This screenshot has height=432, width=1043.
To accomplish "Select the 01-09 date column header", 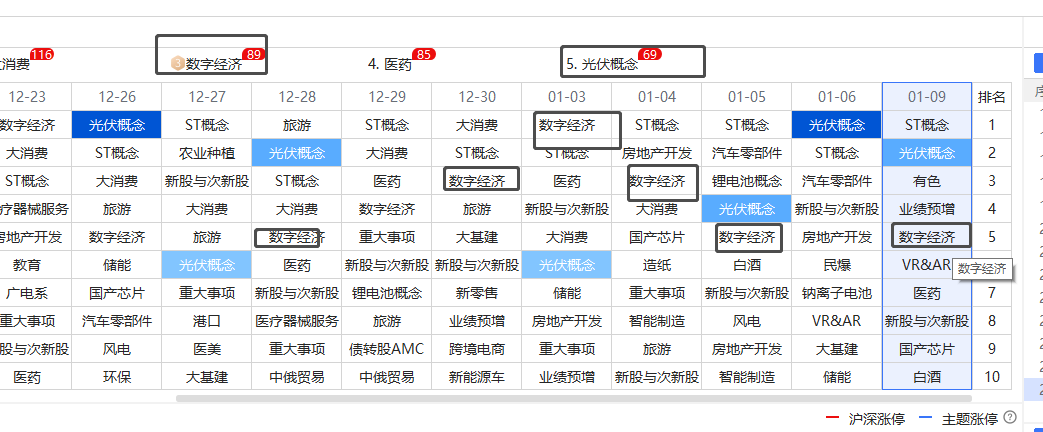I will click(x=927, y=97).
